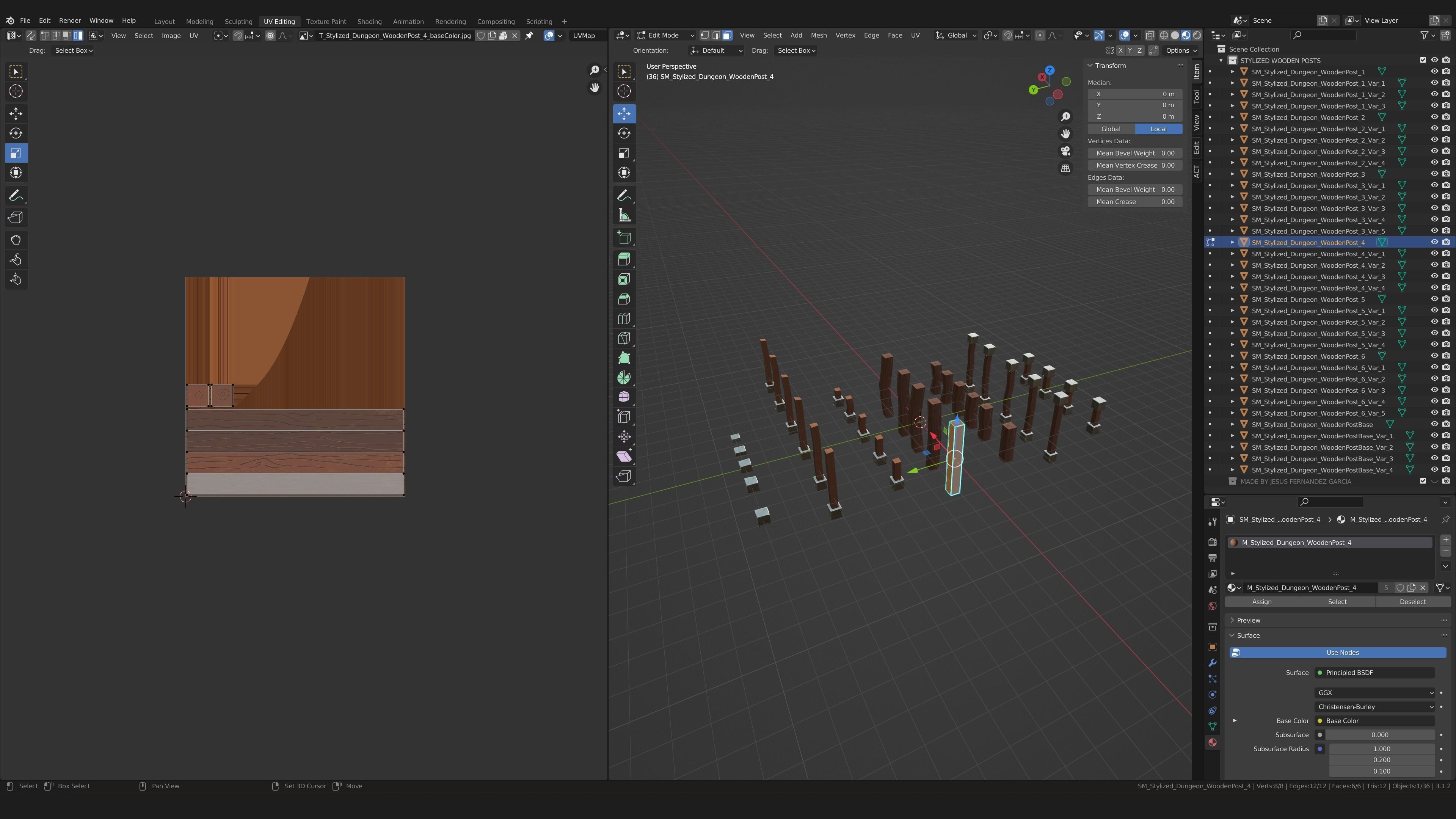
Task: Open the Mesh menu in the 3D viewport
Action: point(819,36)
